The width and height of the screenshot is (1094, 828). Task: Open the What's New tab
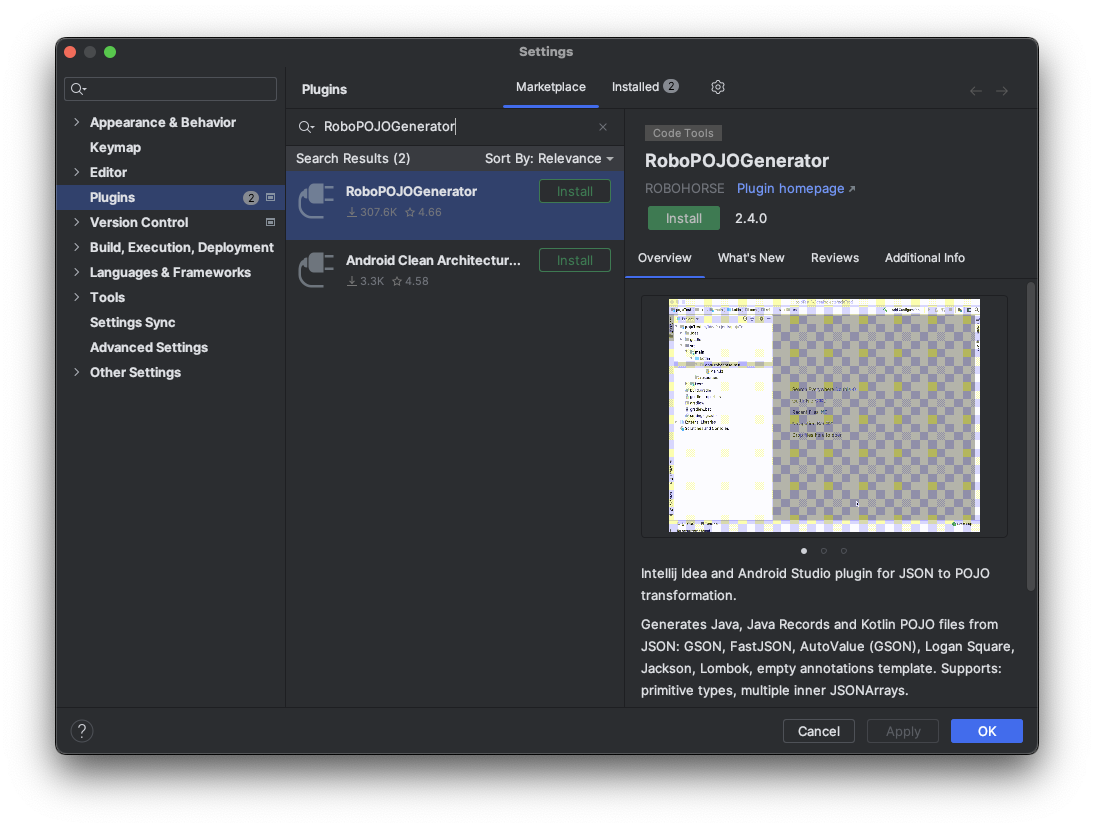click(751, 258)
